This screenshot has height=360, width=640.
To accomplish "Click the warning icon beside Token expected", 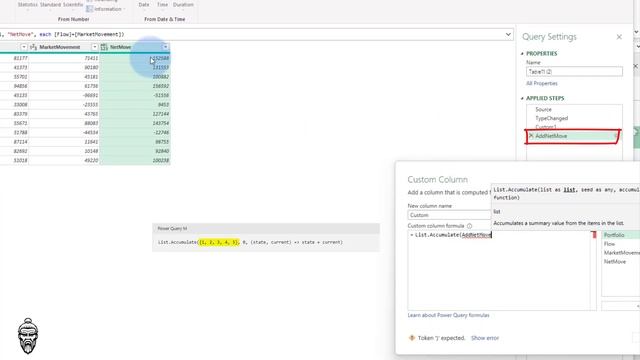I will click(x=412, y=338).
